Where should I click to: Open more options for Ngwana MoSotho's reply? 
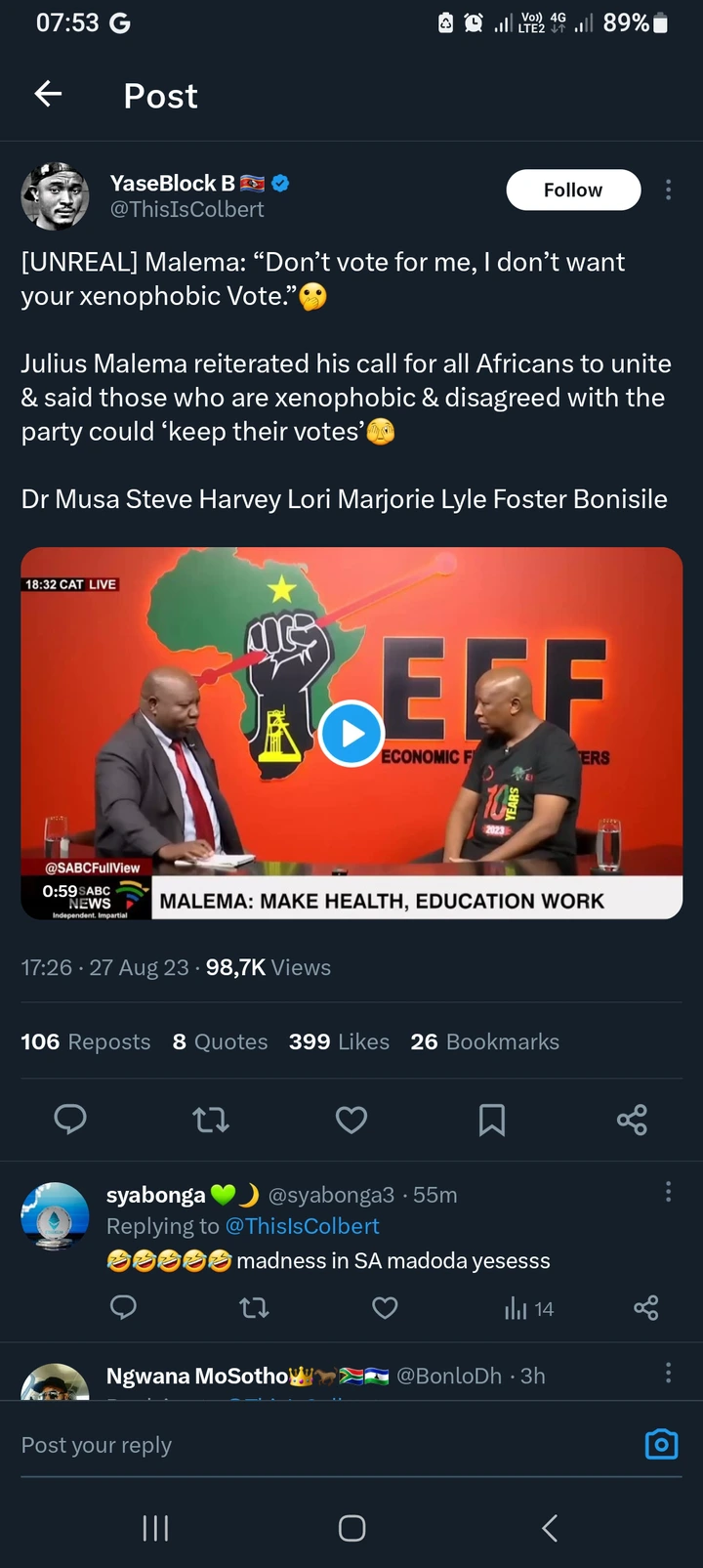click(x=668, y=1374)
